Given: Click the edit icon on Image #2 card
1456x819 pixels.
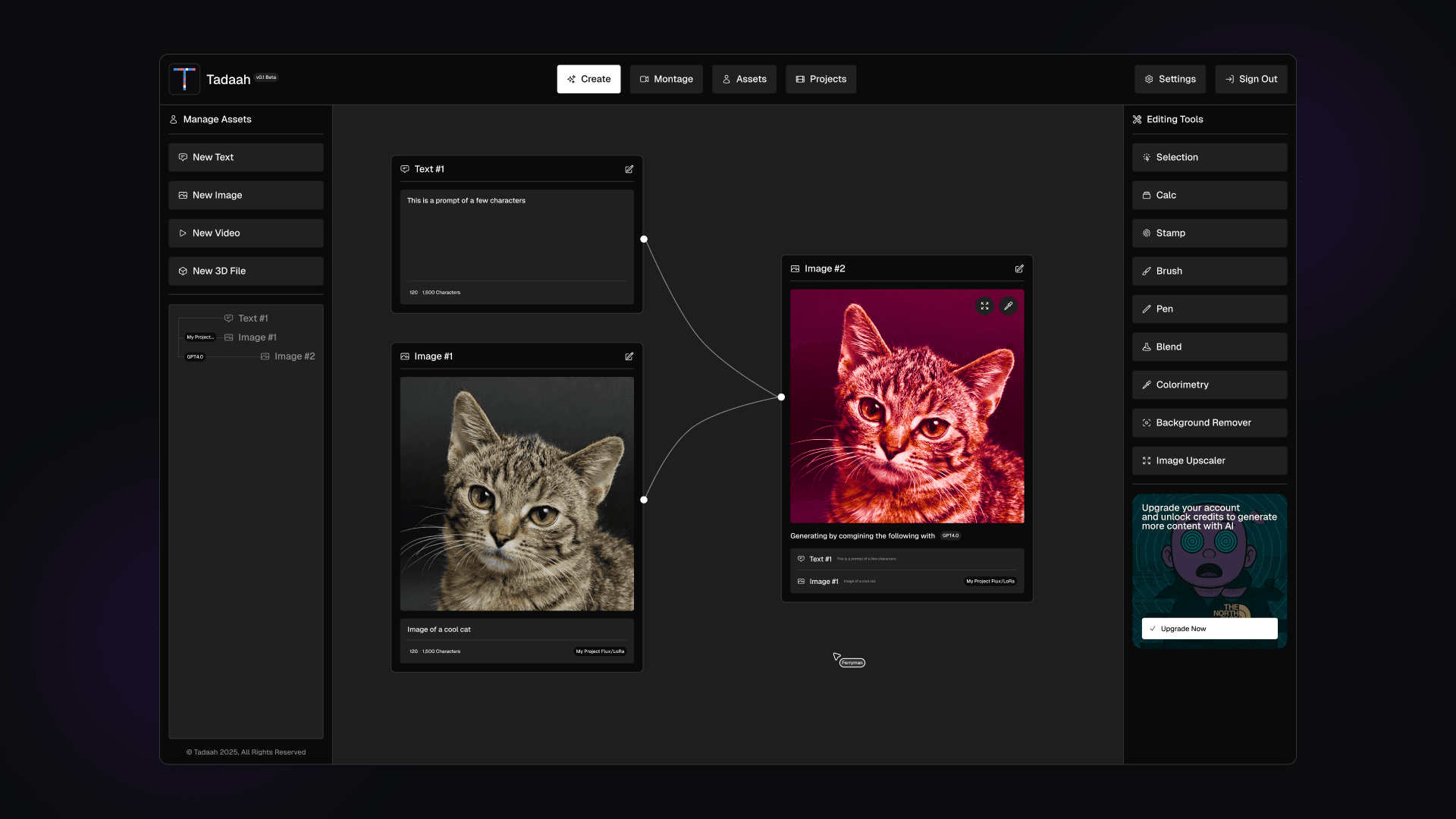Looking at the screenshot, I should (x=1019, y=268).
